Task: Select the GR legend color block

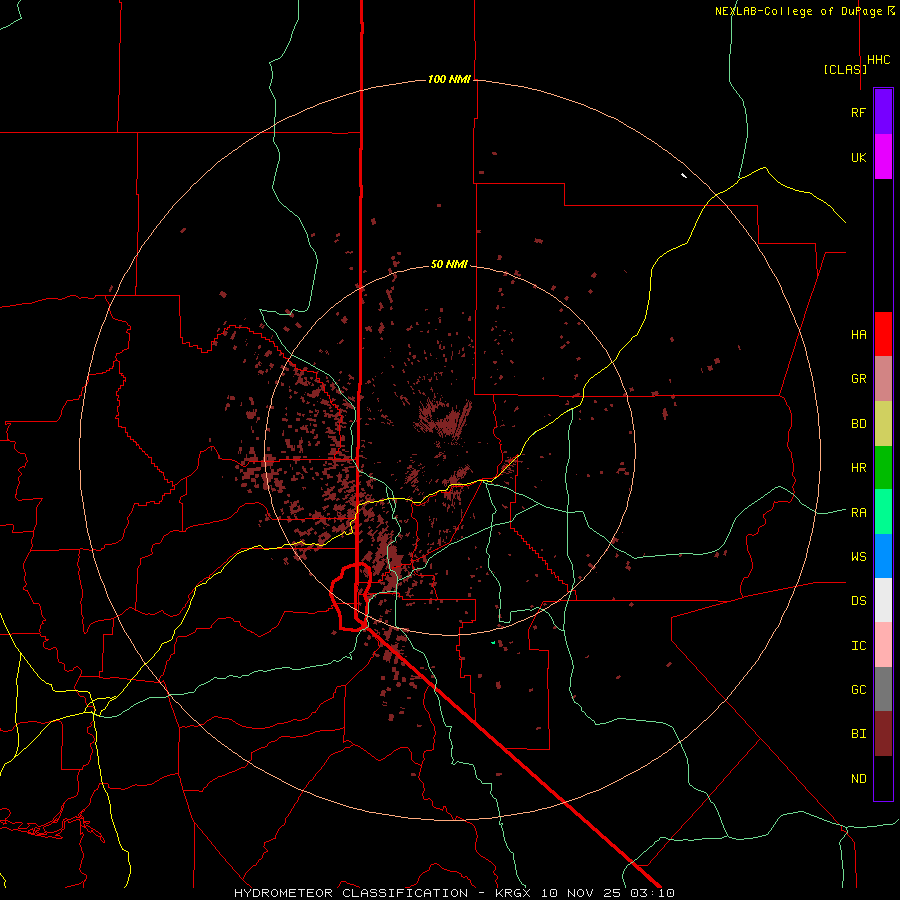Action: click(x=883, y=379)
